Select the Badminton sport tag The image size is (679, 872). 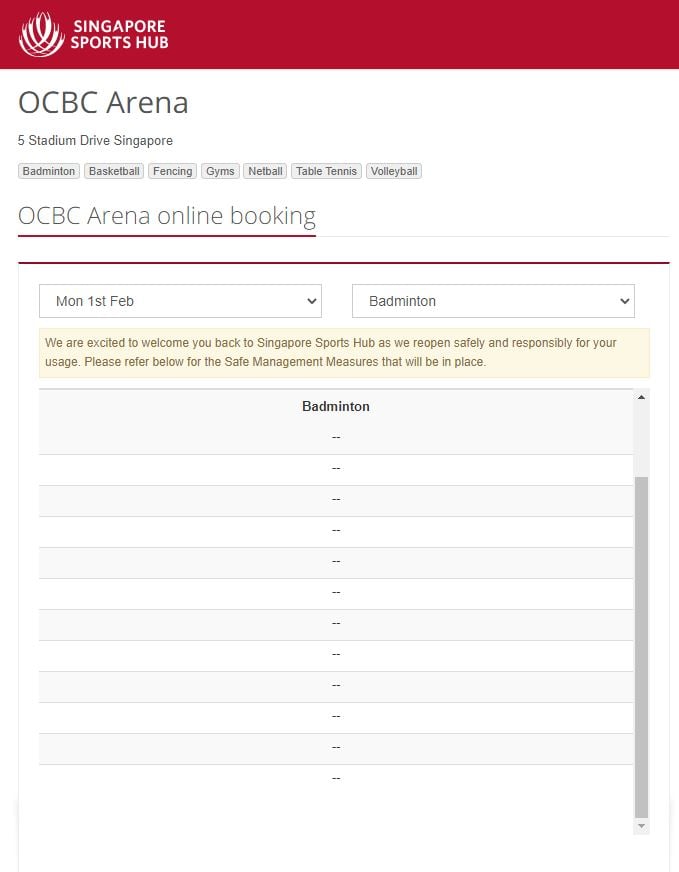[x=49, y=171]
